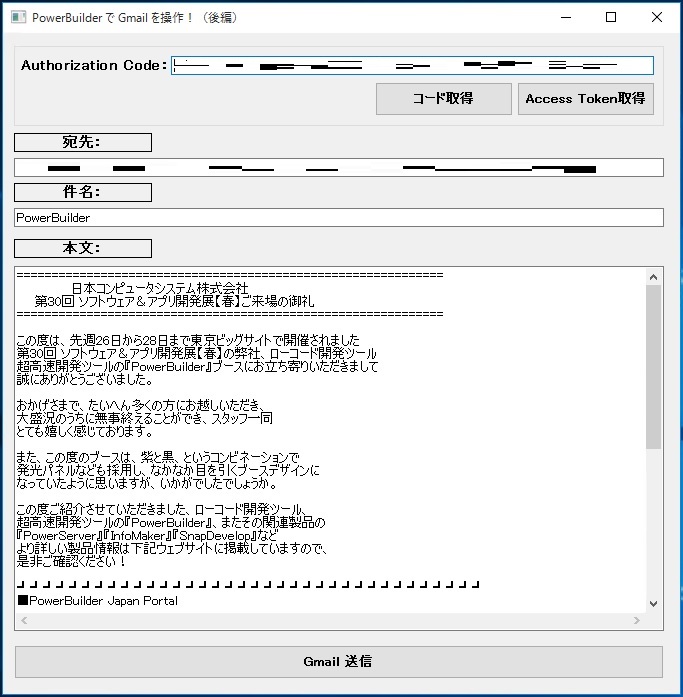Maximize the PowerBuilder Gmail window
This screenshot has height=697, width=683.
click(611, 17)
